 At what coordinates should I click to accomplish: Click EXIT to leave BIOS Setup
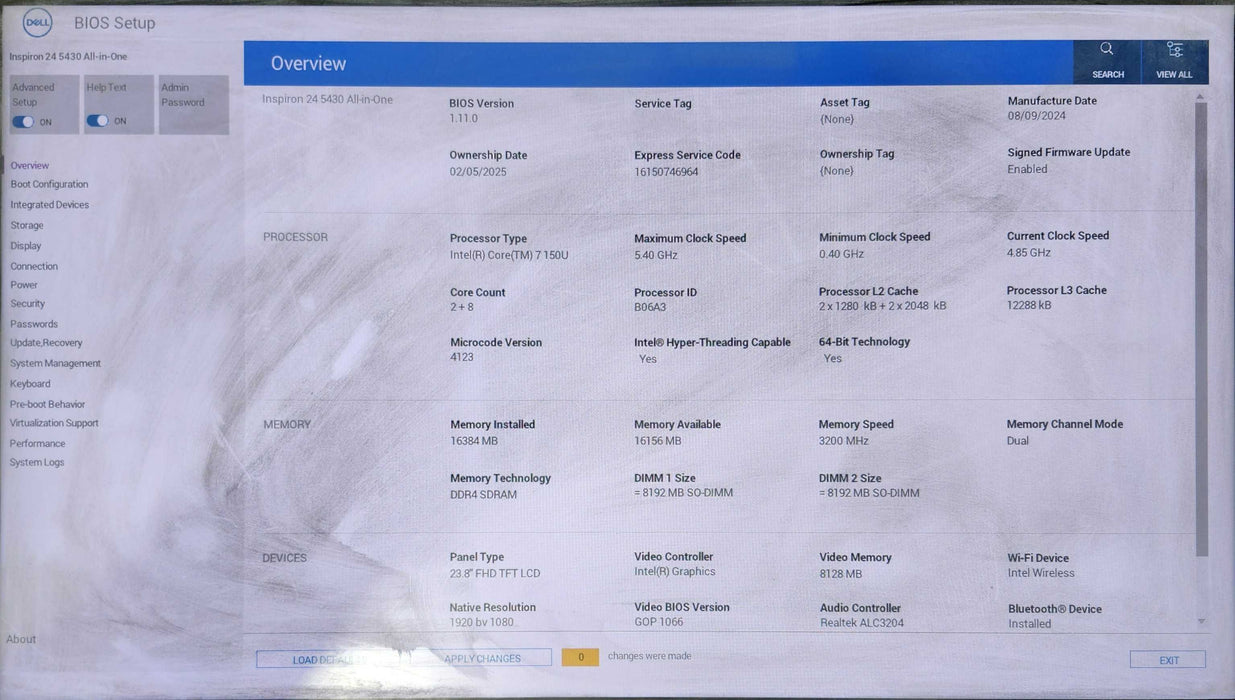(1167, 659)
